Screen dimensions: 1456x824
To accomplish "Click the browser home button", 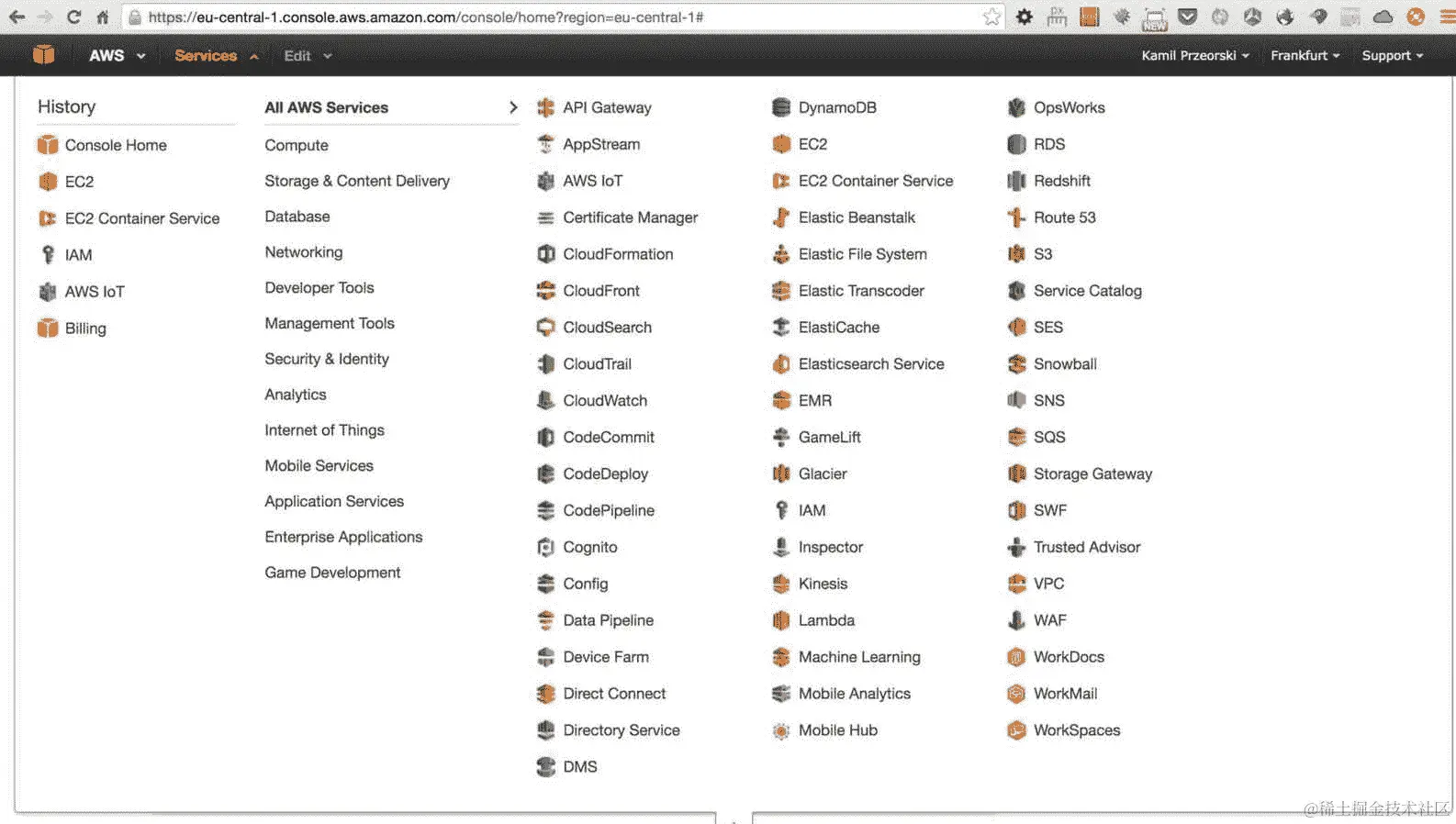I will 103,17.
